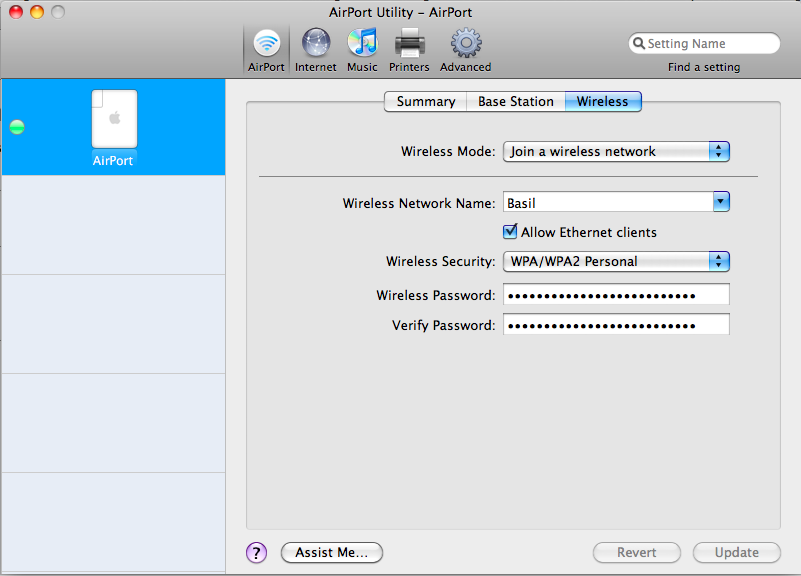Open the Wireless Mode dropdown

click(616, 152)
